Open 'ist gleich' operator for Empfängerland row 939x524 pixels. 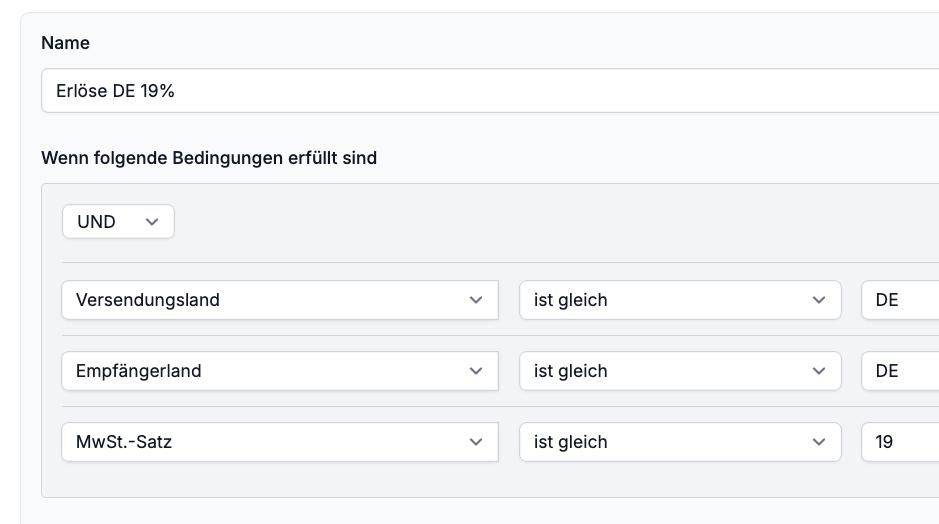pos(680,371)
